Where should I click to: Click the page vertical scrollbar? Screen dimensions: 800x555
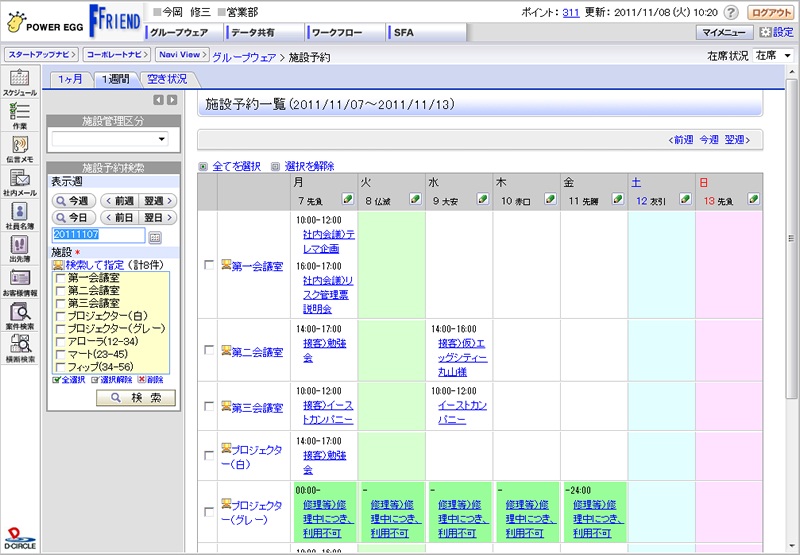click(791, 239)
